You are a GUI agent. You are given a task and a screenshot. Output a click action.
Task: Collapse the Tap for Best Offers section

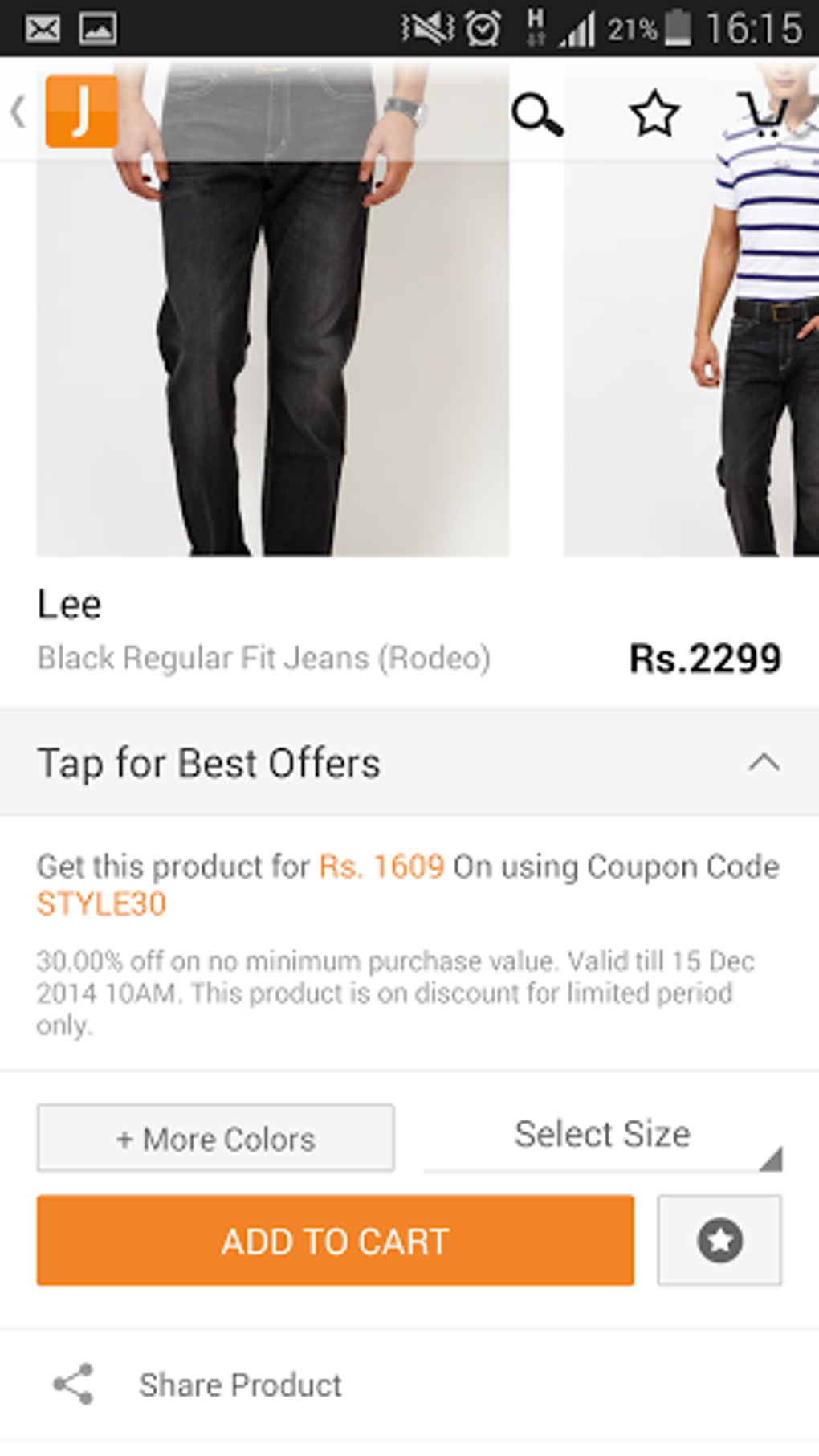[209, 762]
